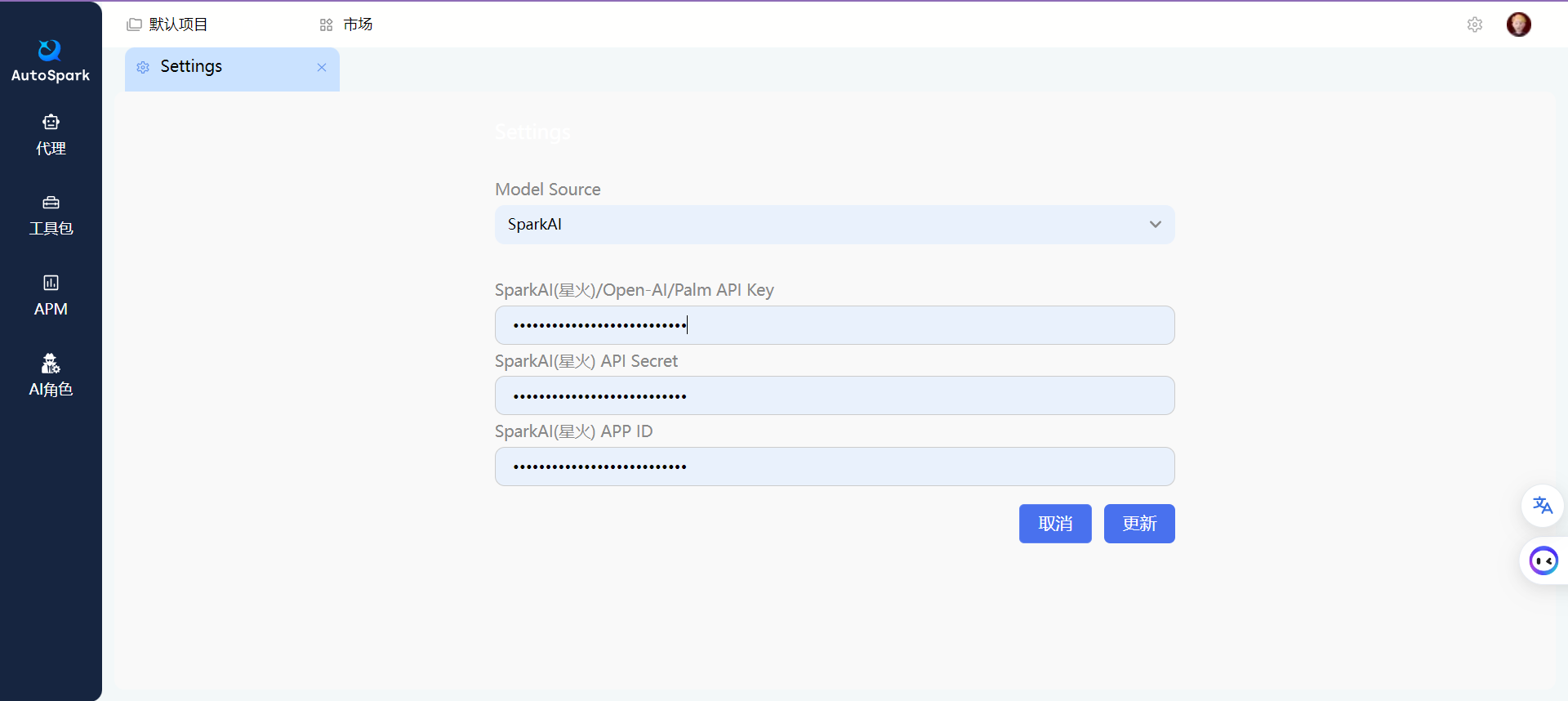Viewport: 1568px width, 701px height.
Task: Click the settings gear in top-right
Action: click(1475, 25)
